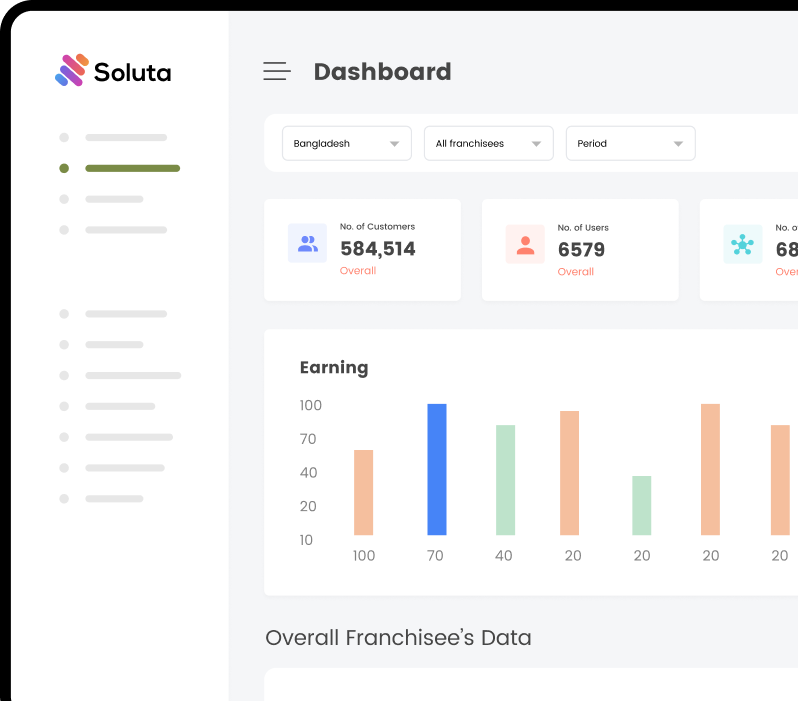Click the Overall Franchisee's Data heading

[x=398, y=637]
